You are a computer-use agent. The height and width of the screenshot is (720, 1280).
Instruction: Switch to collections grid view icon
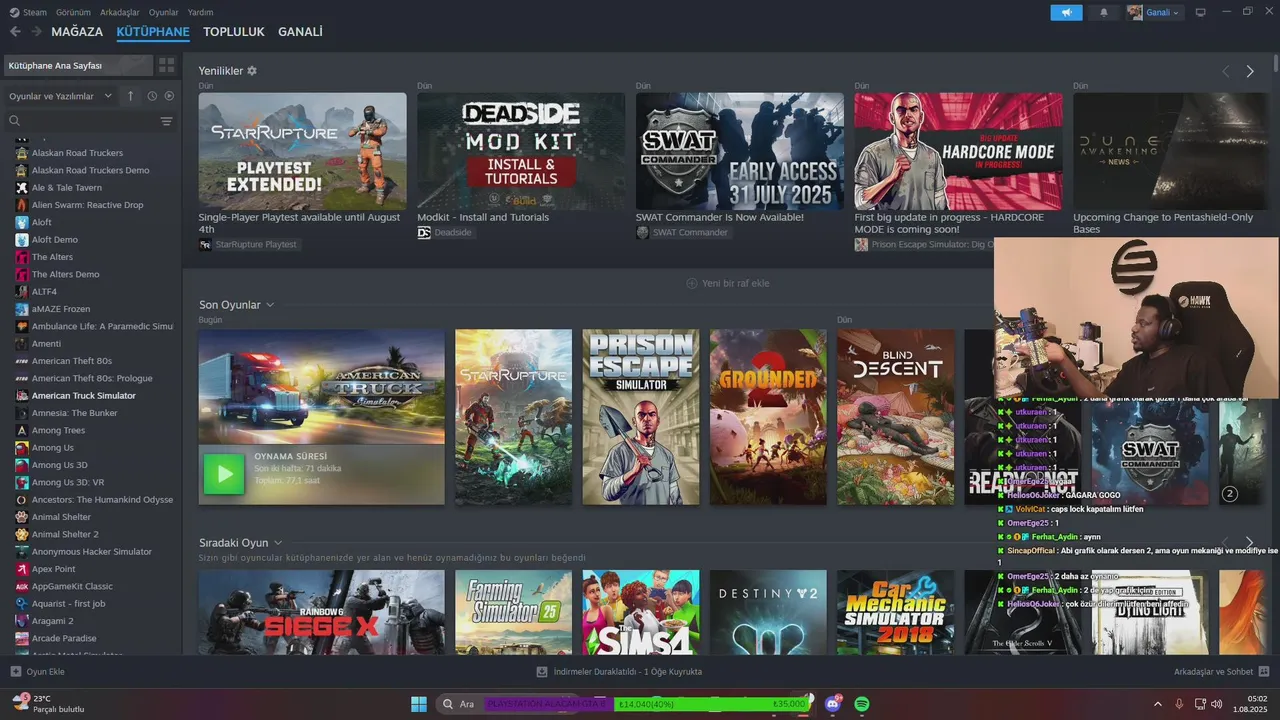click(x=166, y=65)
